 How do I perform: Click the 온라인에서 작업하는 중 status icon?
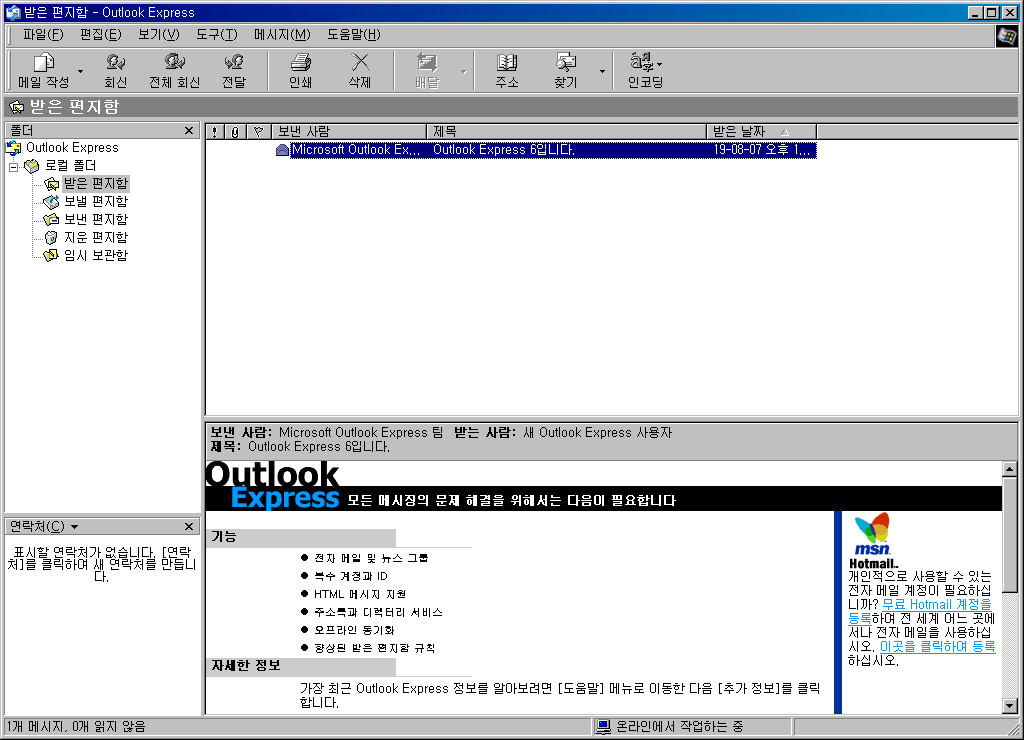tap(603, 726)
